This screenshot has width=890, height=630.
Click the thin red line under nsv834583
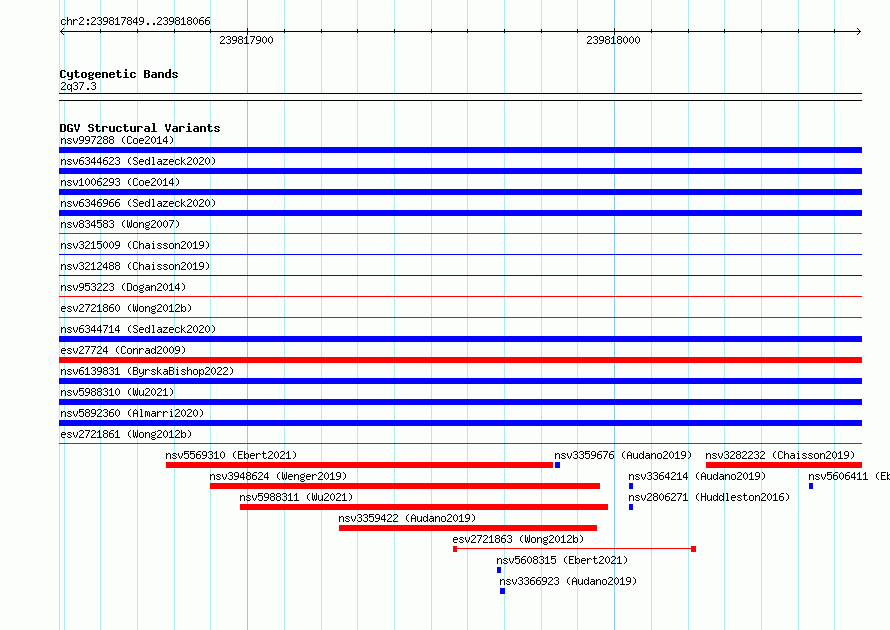(460, 233)
